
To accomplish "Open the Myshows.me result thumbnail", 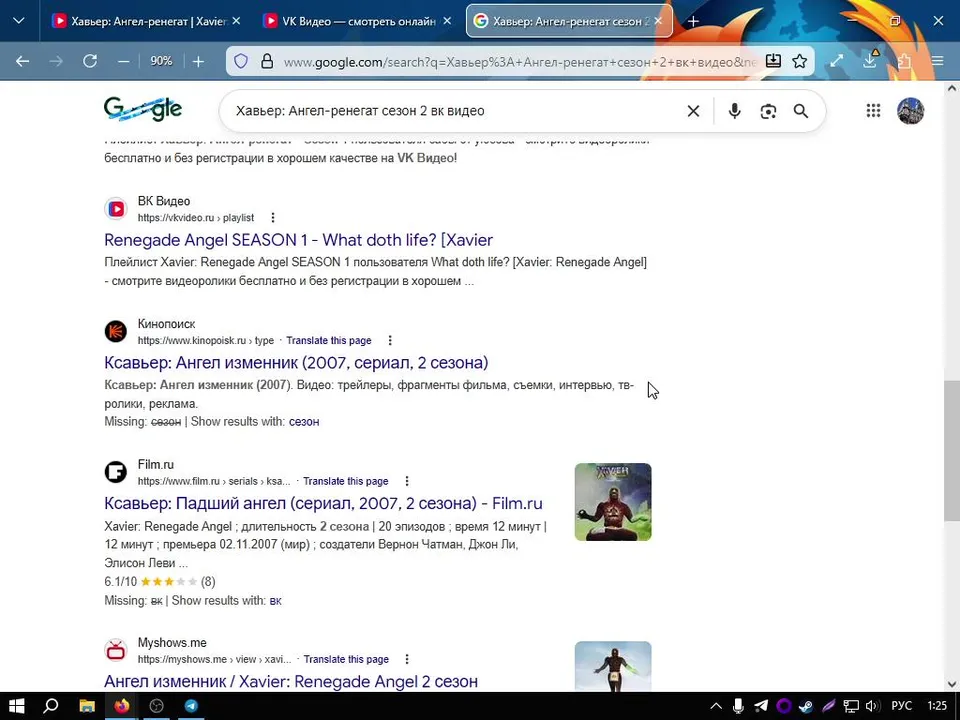I will [613, 666].
